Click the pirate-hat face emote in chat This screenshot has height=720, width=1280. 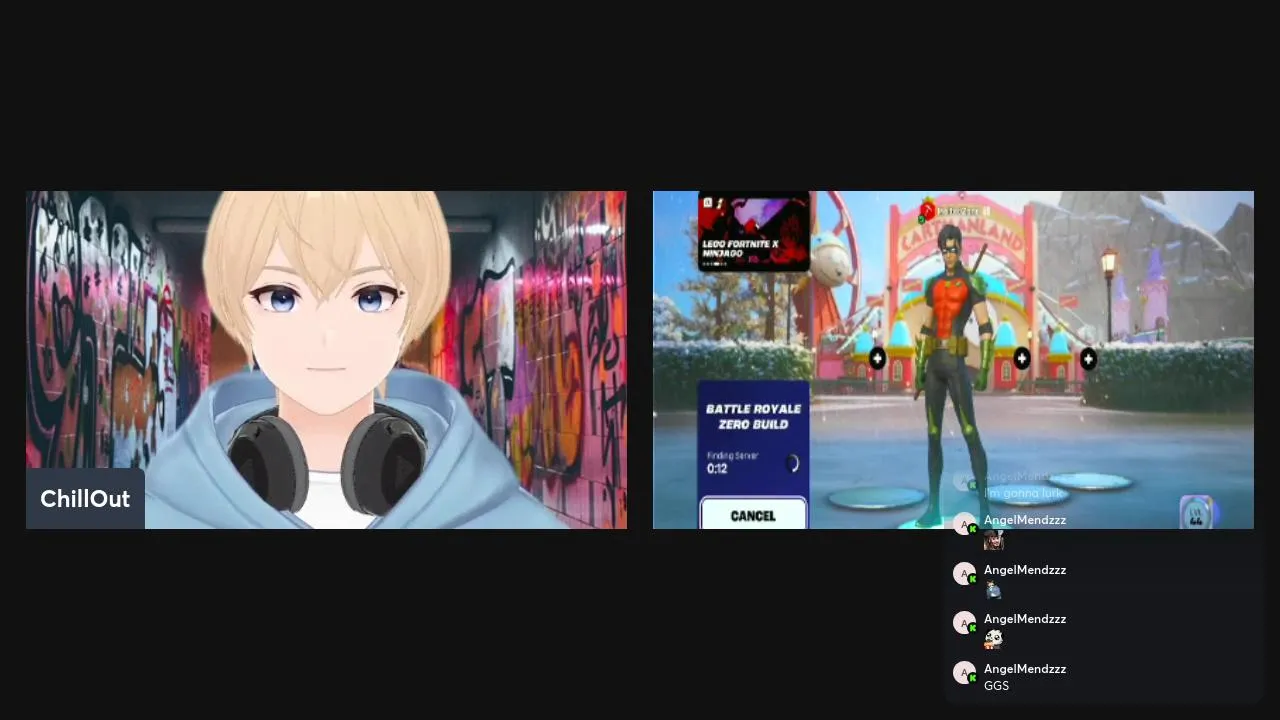tap(993, 540)
